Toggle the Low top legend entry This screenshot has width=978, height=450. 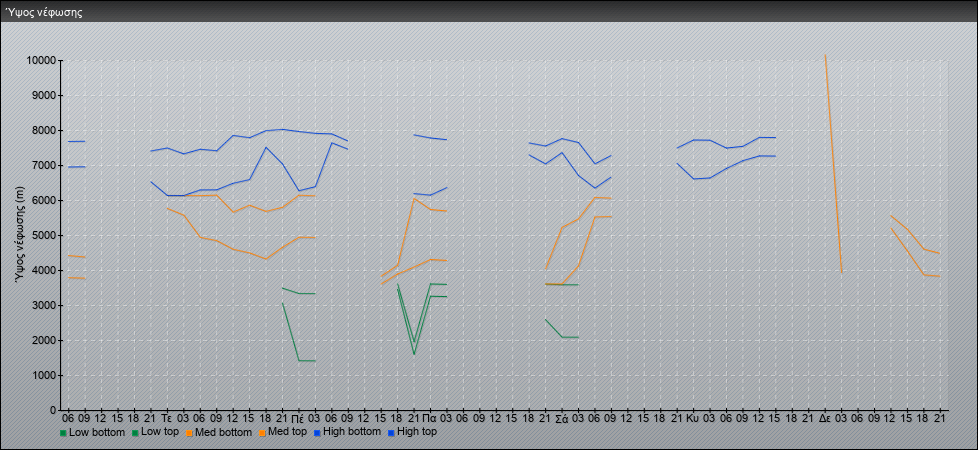point(154,432)
